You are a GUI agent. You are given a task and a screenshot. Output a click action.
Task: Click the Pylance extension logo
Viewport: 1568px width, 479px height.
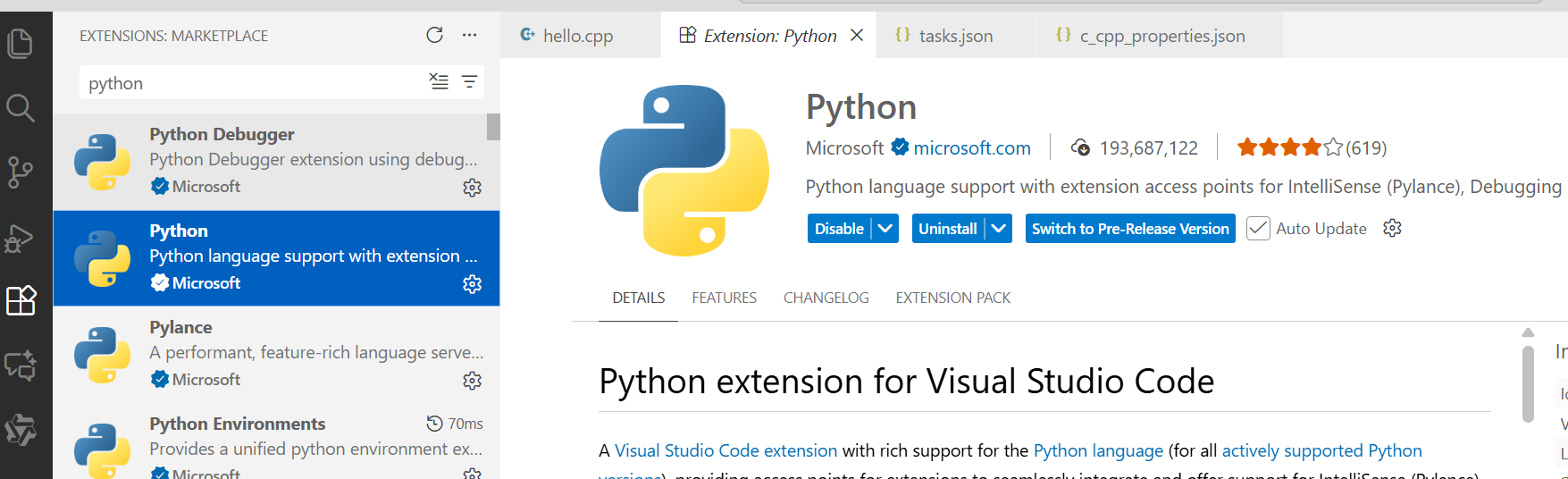[102, 355]
